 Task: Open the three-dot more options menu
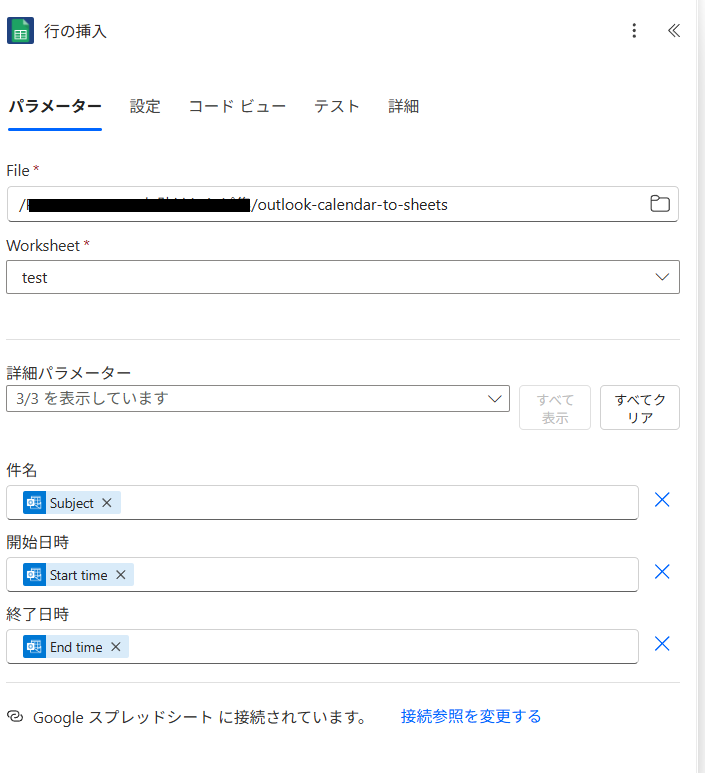click(x=634, y=31)
